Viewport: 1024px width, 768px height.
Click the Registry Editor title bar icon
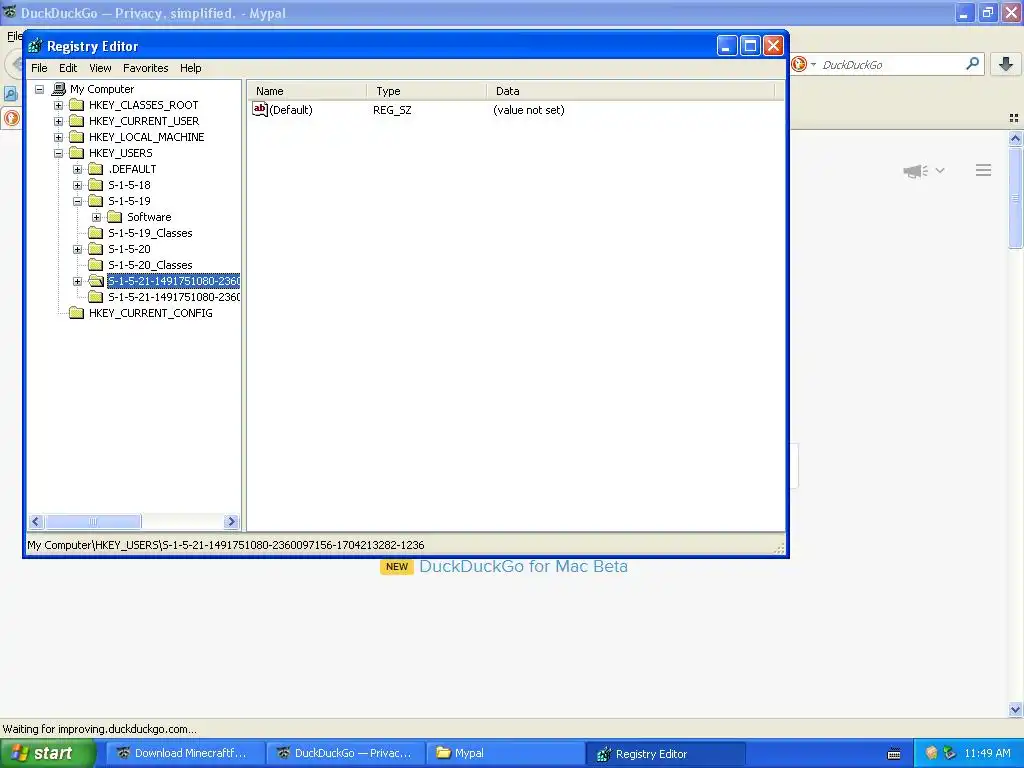click(x=35, y=46)
